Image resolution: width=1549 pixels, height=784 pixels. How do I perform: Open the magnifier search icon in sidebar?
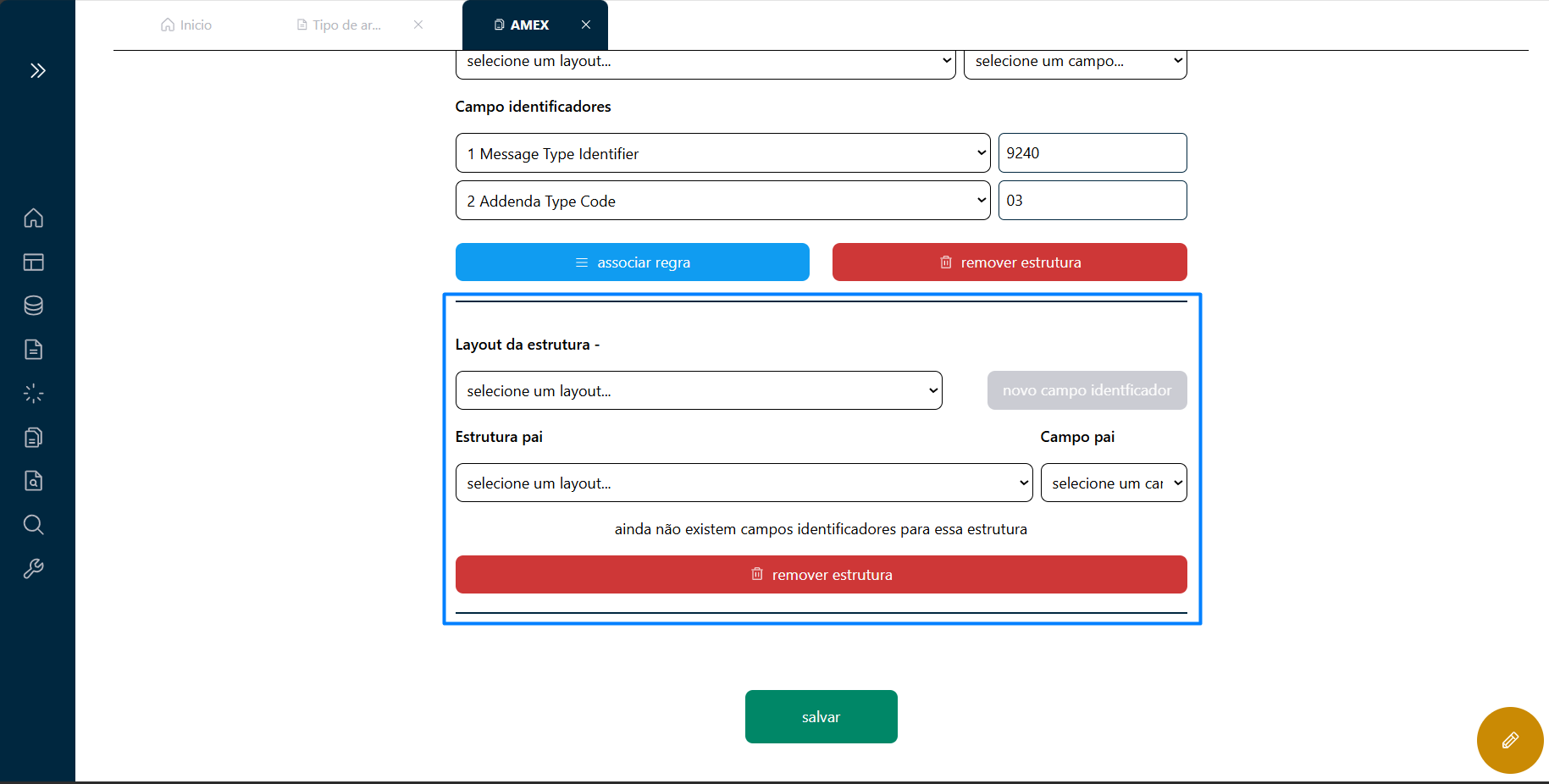34,525
